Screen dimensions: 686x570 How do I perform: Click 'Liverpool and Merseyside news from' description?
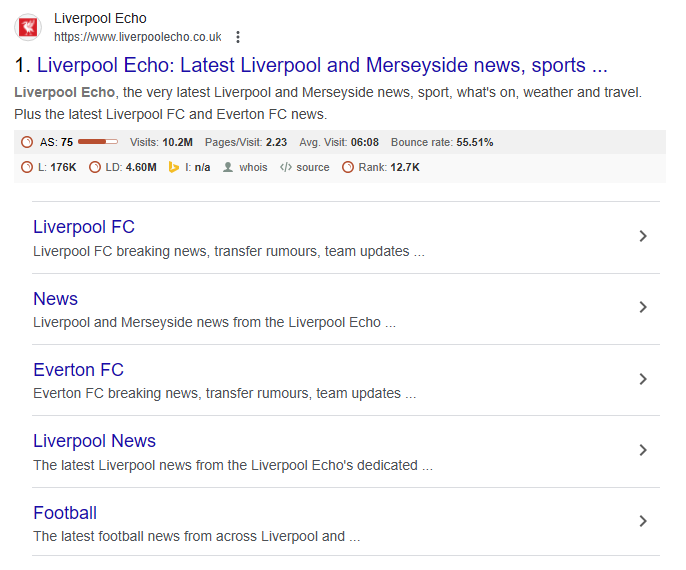pyautogui.click(x=214, y=322)
